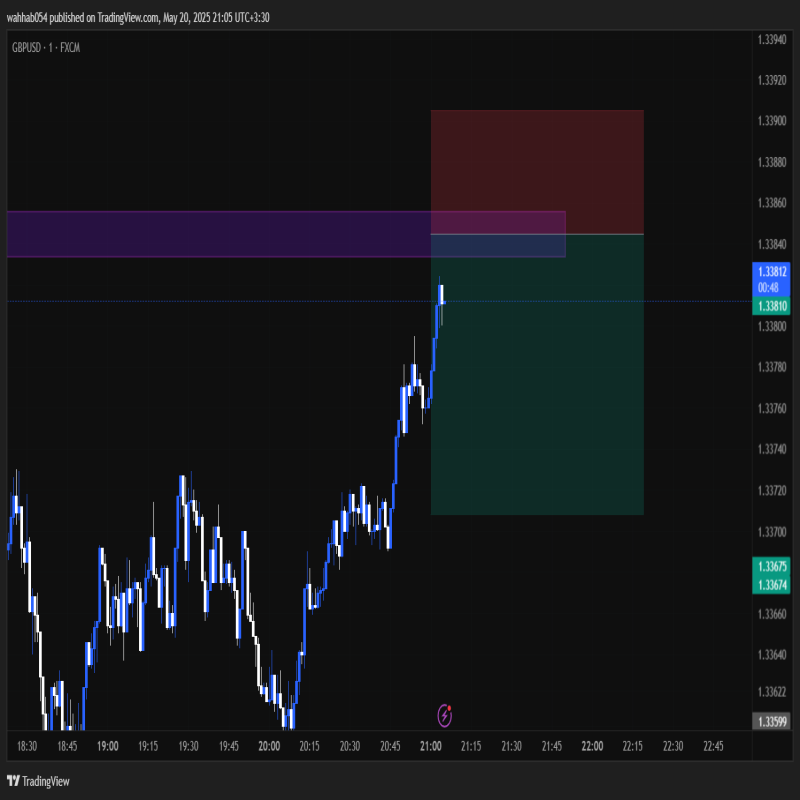Click the 19:45 time axis label
The image size is (800, 800).
[229, 746]
